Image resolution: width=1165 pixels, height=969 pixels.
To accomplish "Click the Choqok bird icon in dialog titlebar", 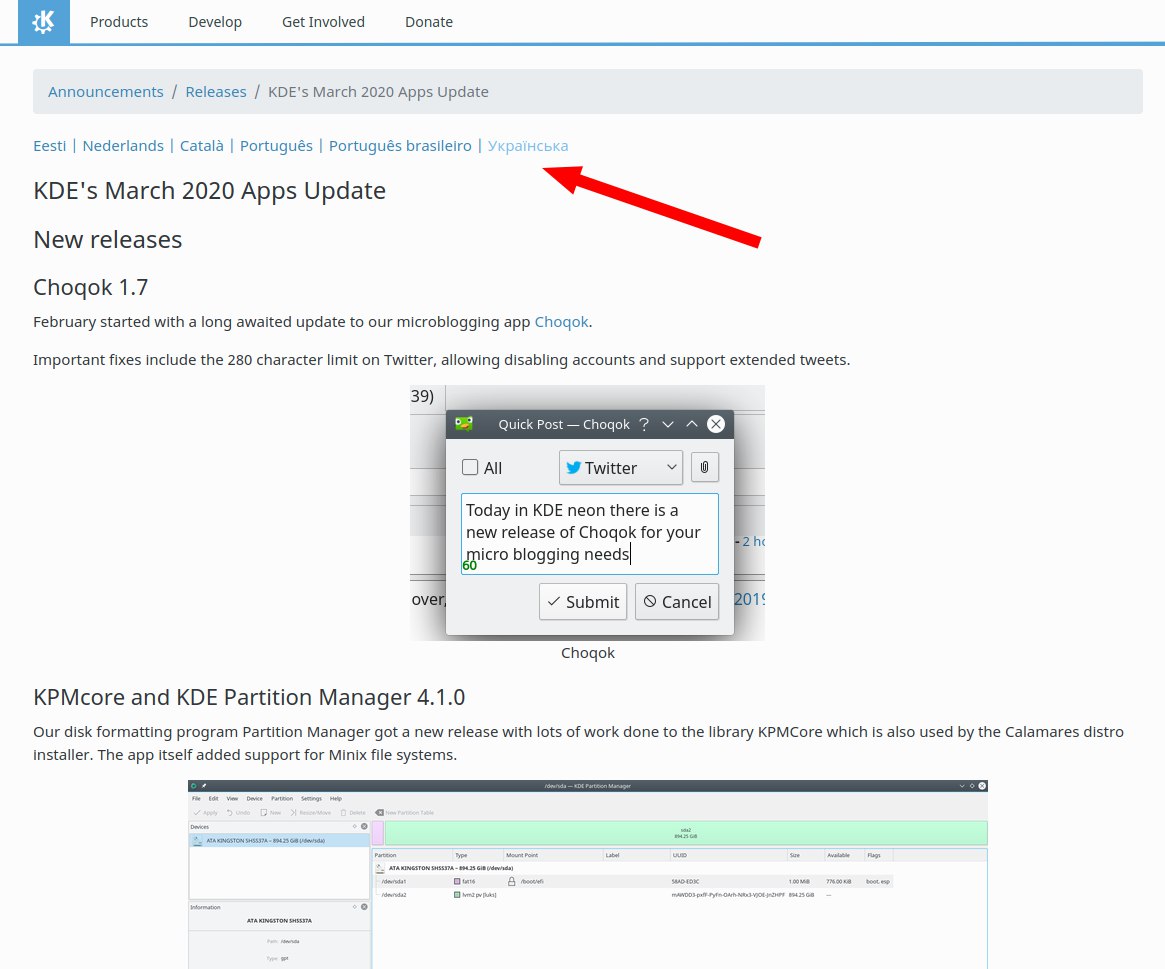I will 464,424.
